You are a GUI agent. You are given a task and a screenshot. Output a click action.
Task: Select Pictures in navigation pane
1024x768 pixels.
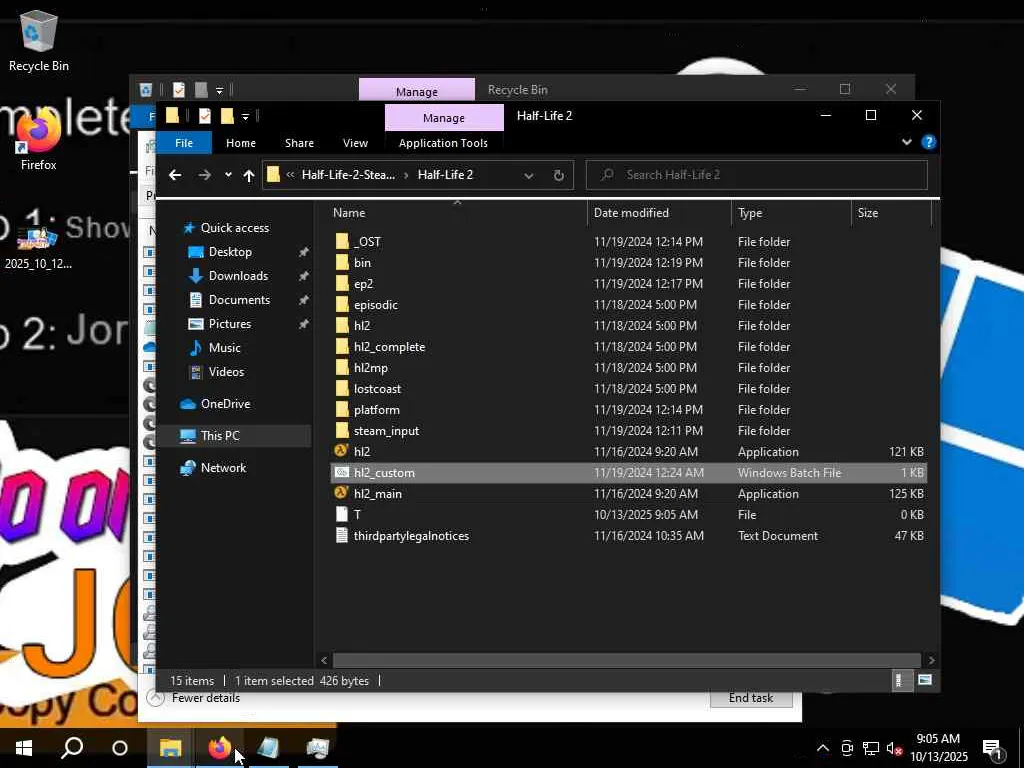point(229,324)
